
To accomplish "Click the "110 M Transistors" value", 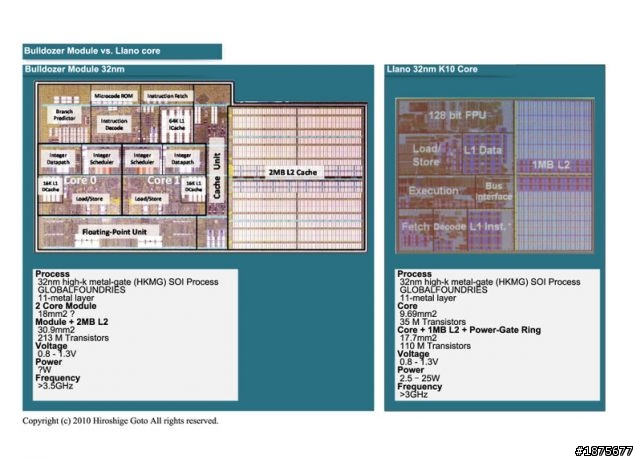I will pyautogui.click(x=435, y=346).
